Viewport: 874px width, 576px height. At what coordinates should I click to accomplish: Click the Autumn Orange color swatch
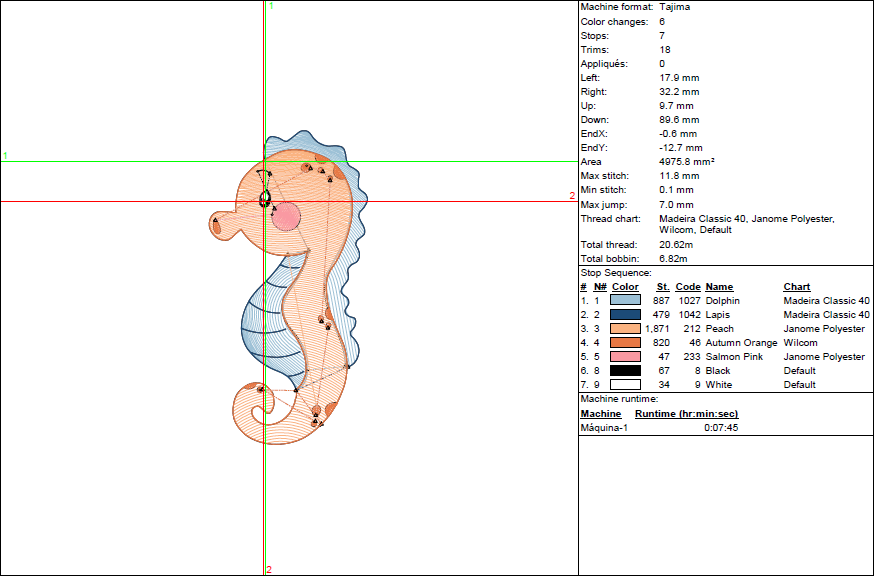[x=625, y=342]
